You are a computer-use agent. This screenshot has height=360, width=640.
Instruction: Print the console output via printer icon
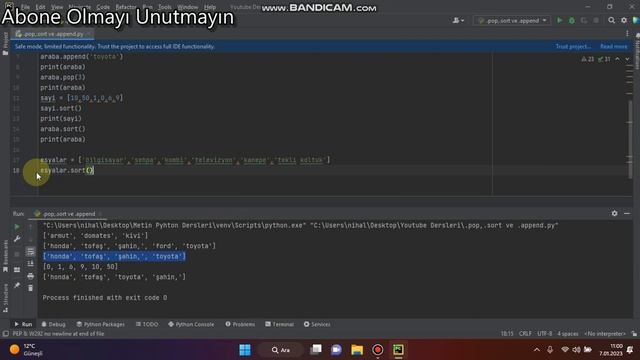pos(31,276)
